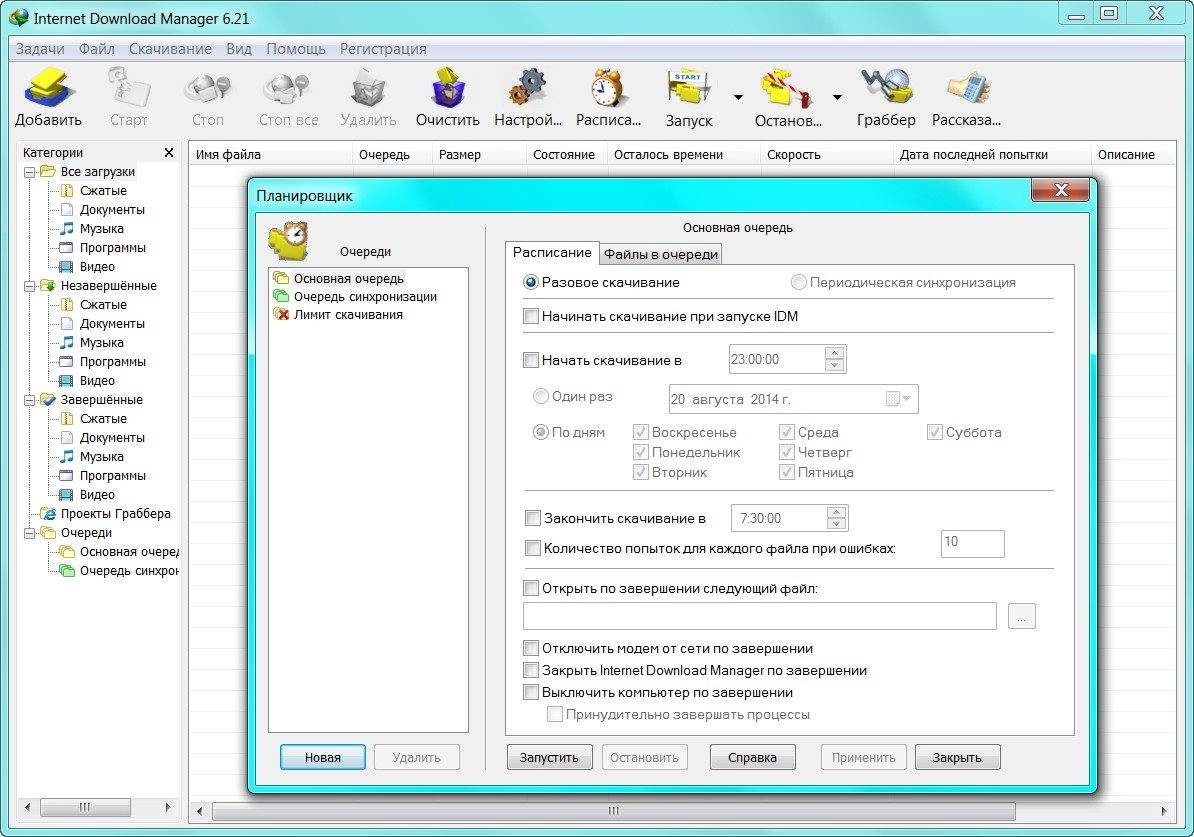Open the Скачивание menu
This screenshot has height=837, width=1194.
click(x=170, y=49)
